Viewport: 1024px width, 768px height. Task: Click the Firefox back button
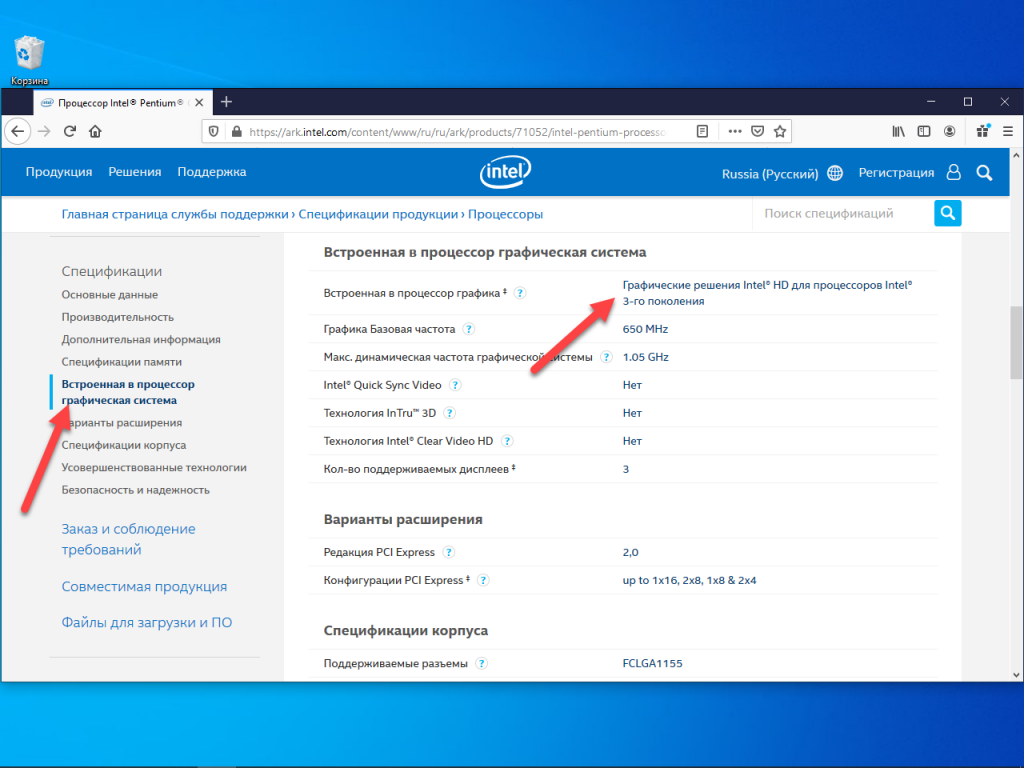(17, 131)
